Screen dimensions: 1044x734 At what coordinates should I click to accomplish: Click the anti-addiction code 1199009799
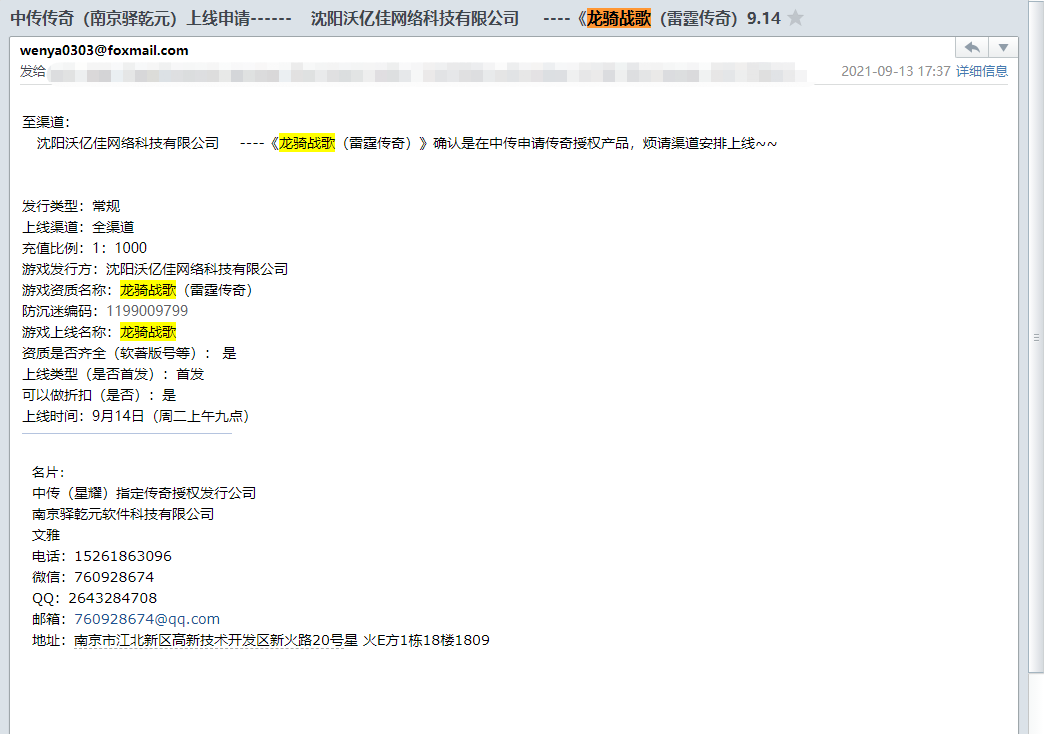[147, 311]
